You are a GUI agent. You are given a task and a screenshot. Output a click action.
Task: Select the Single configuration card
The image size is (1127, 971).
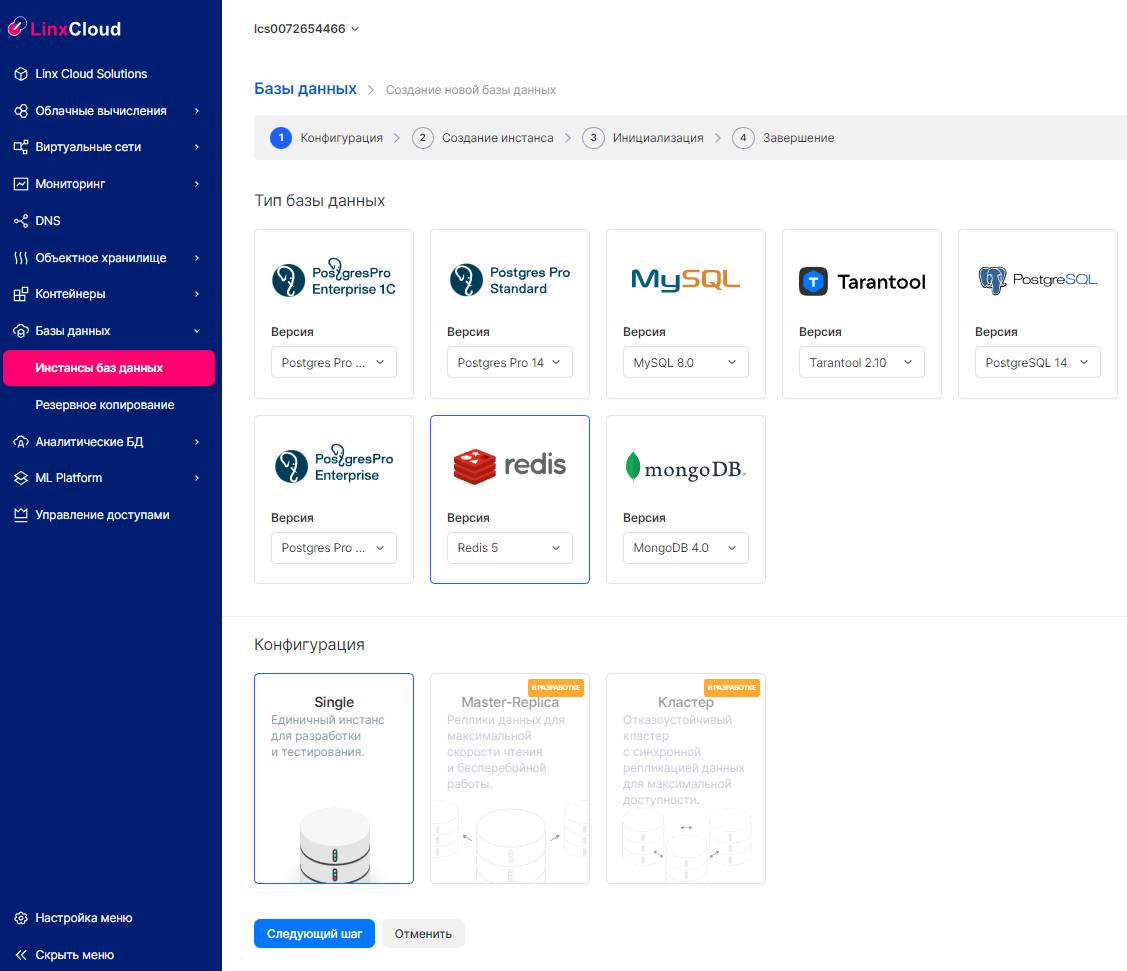coord(334,778)
